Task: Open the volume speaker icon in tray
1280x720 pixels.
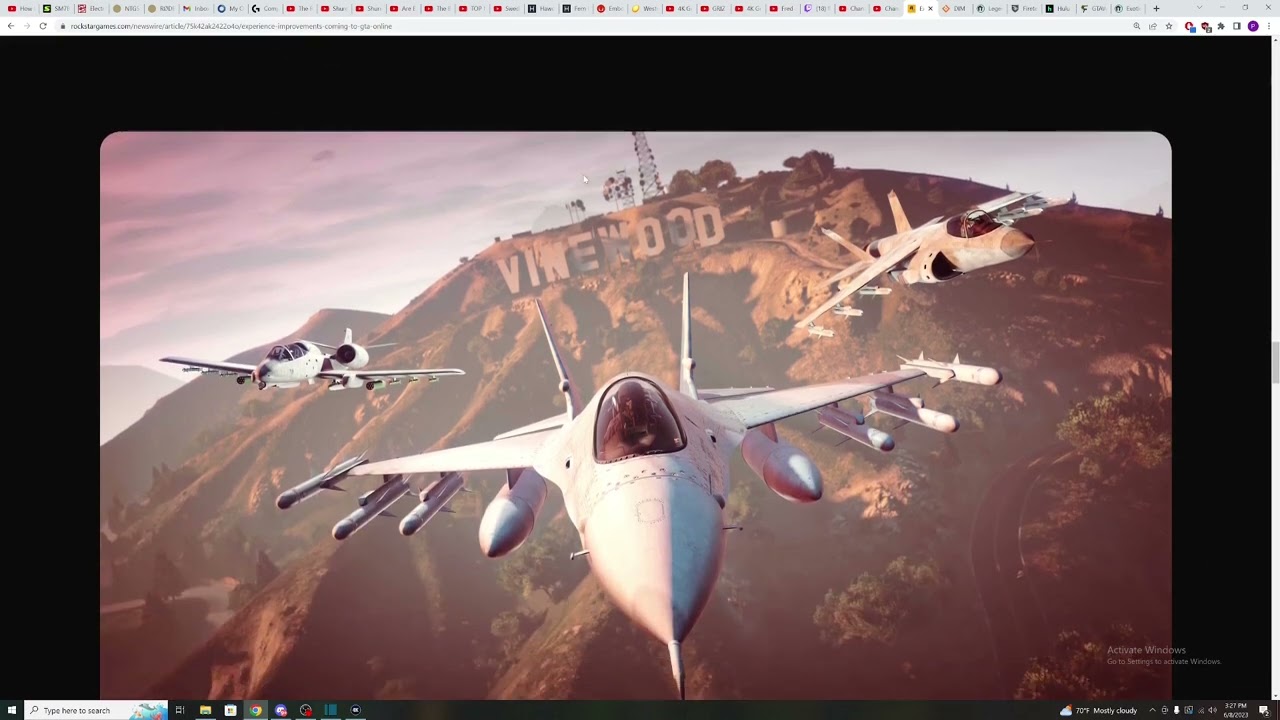Action: click(1212, 710)
